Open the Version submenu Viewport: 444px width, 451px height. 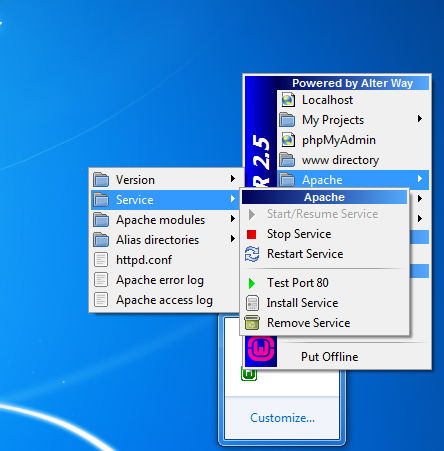click(x=165, y=180)
